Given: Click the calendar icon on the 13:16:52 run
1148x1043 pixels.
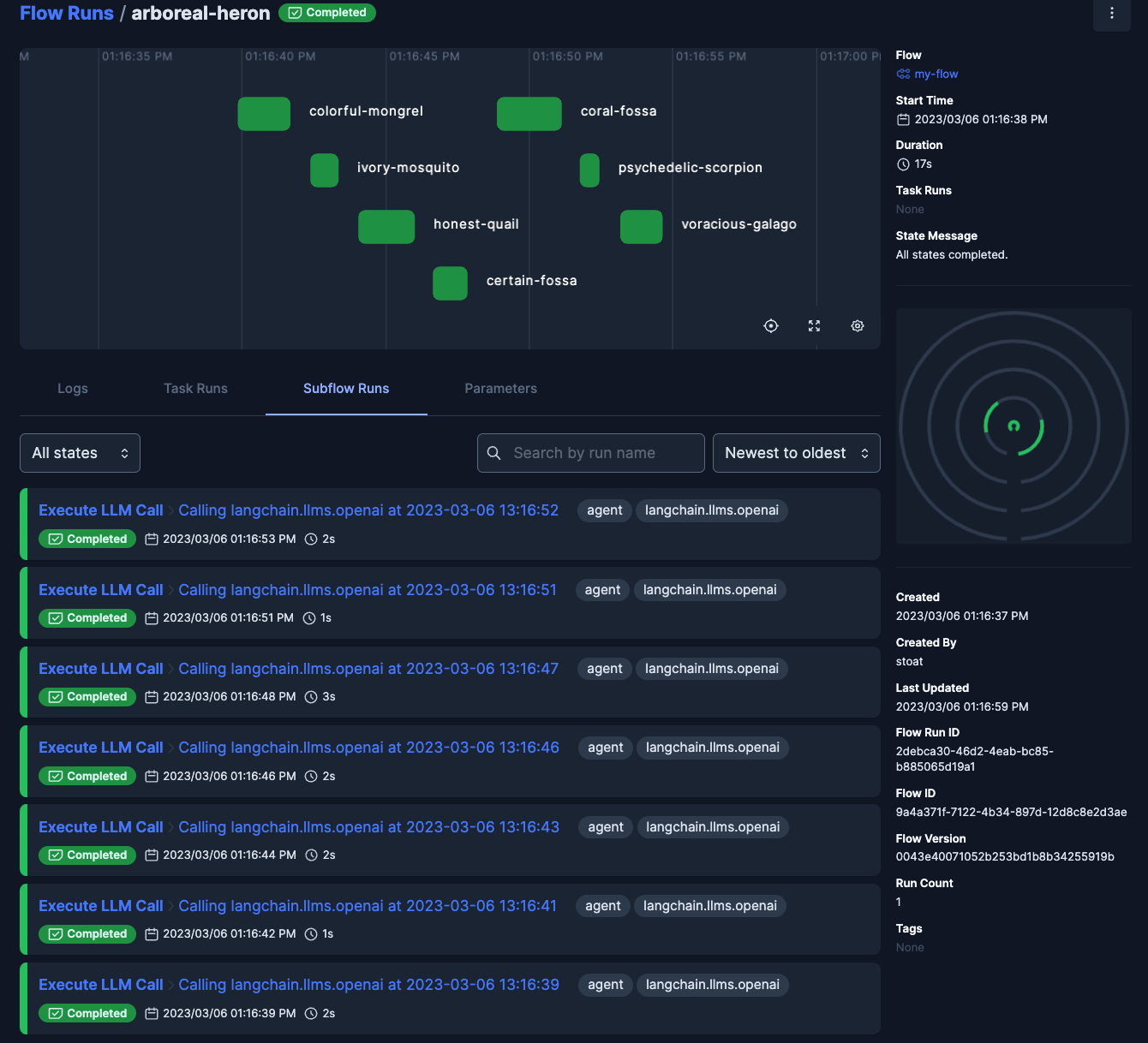Looking at the screenshot, I should 152,539.
